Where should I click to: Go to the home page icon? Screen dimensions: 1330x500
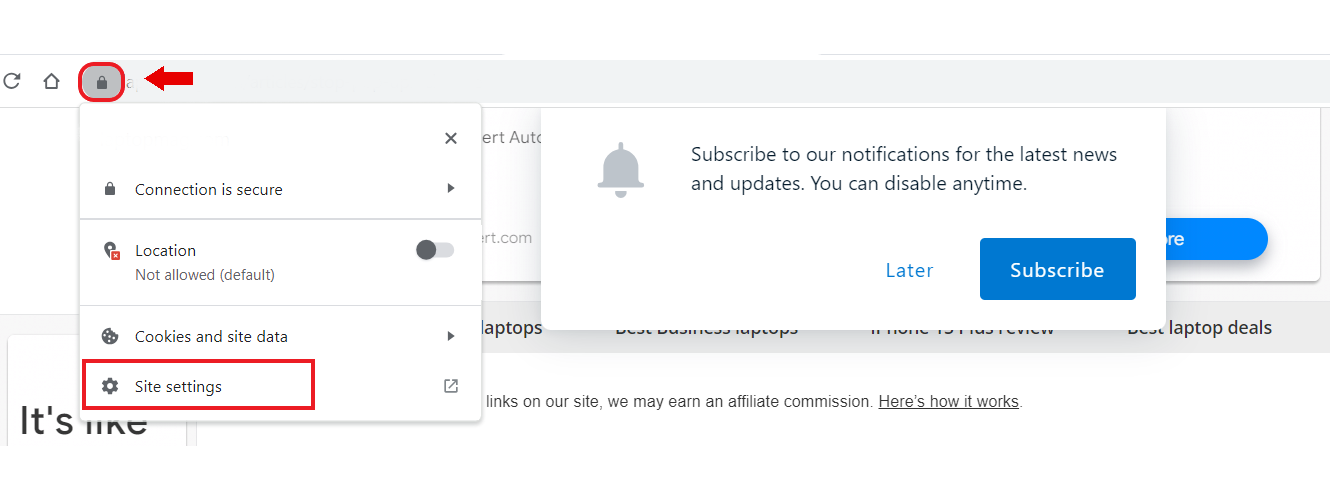tap(52, 81)
